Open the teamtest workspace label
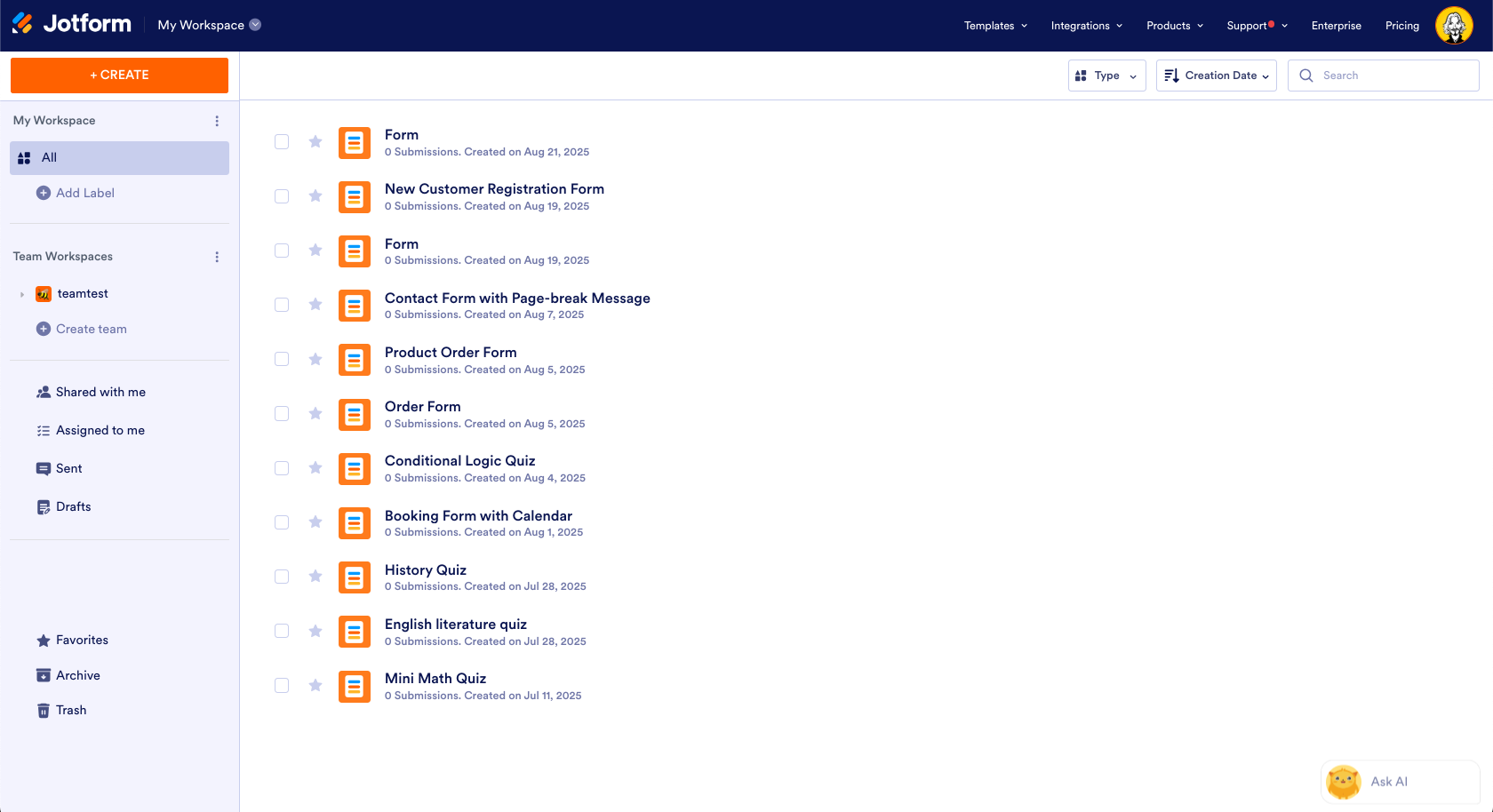Image resolution: width=1493 pixels, height=812 pixels. pos(83,294)
